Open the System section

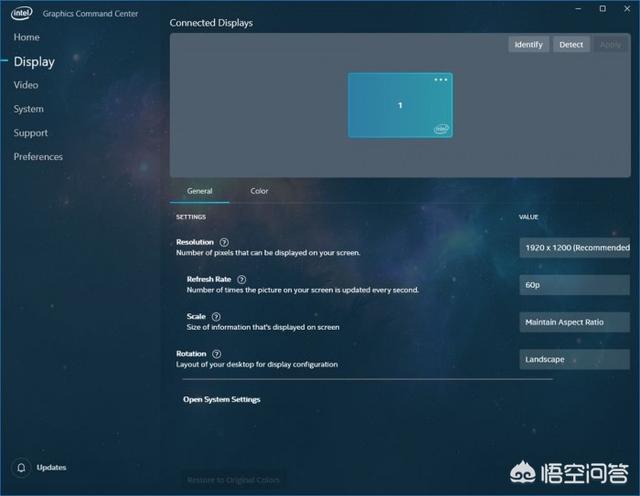pyautogui.click(x=29, y=109)
